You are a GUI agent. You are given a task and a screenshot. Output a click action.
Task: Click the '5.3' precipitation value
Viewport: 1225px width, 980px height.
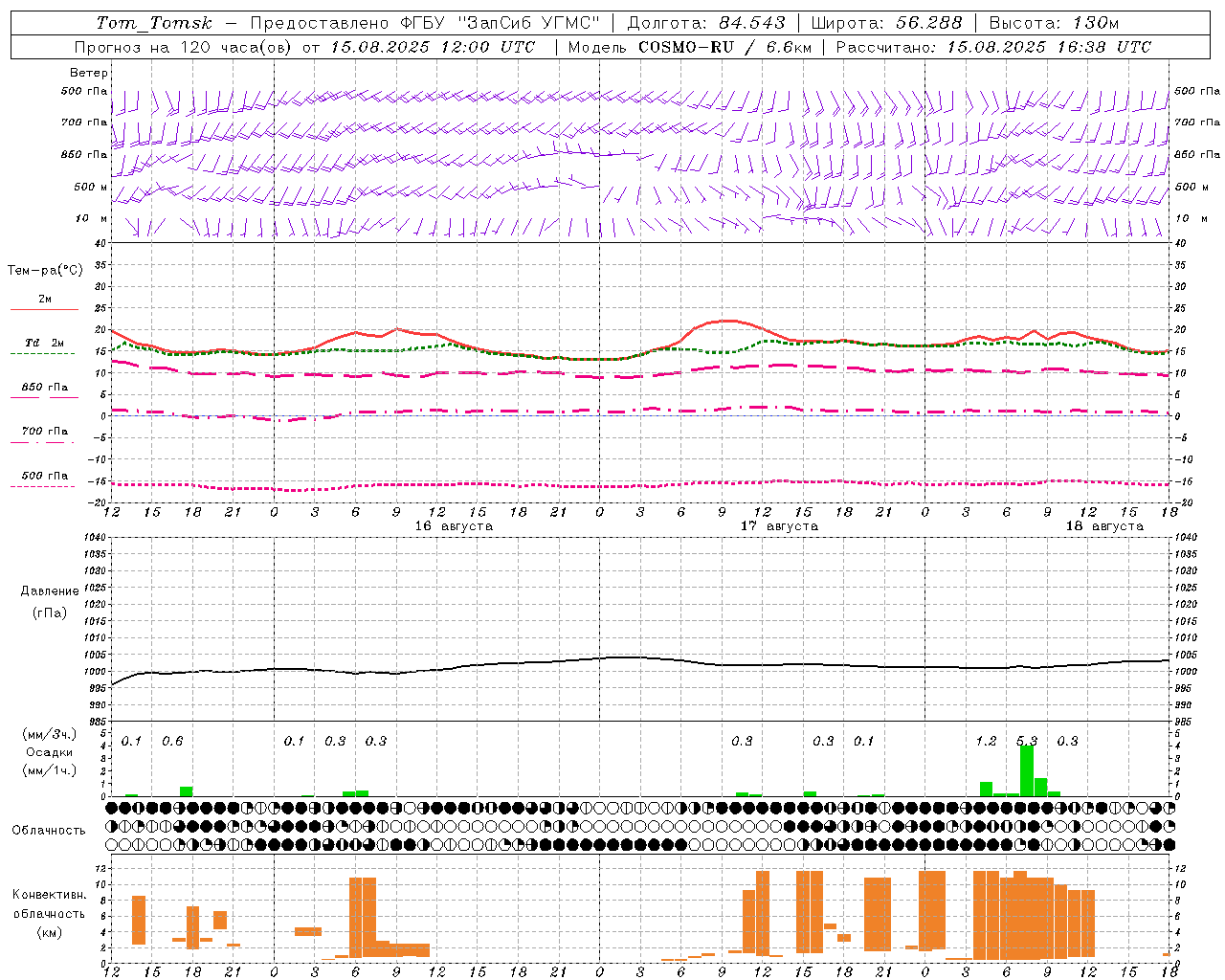(1027, 741)
